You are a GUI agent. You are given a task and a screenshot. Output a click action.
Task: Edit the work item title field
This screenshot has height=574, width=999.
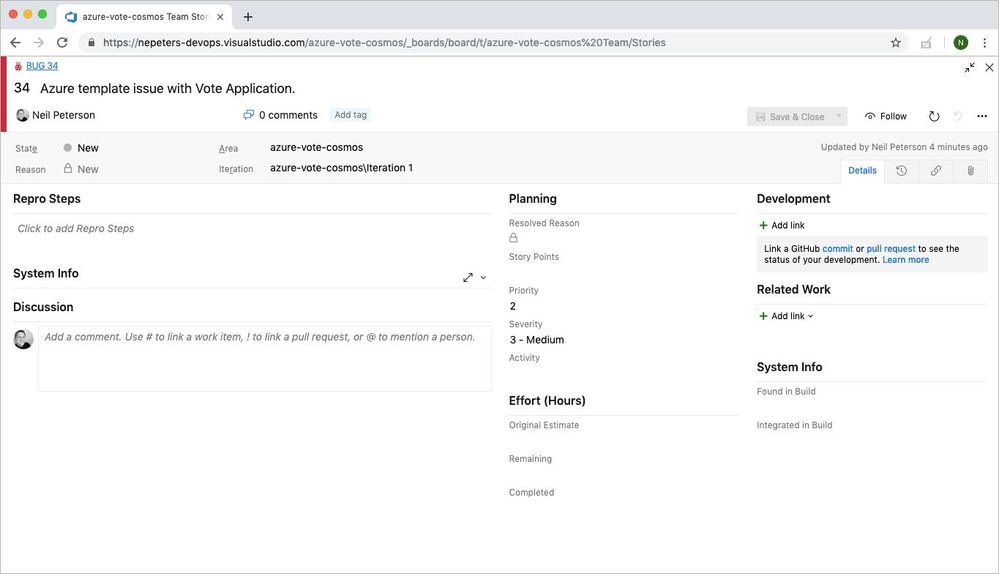(168, 89)
